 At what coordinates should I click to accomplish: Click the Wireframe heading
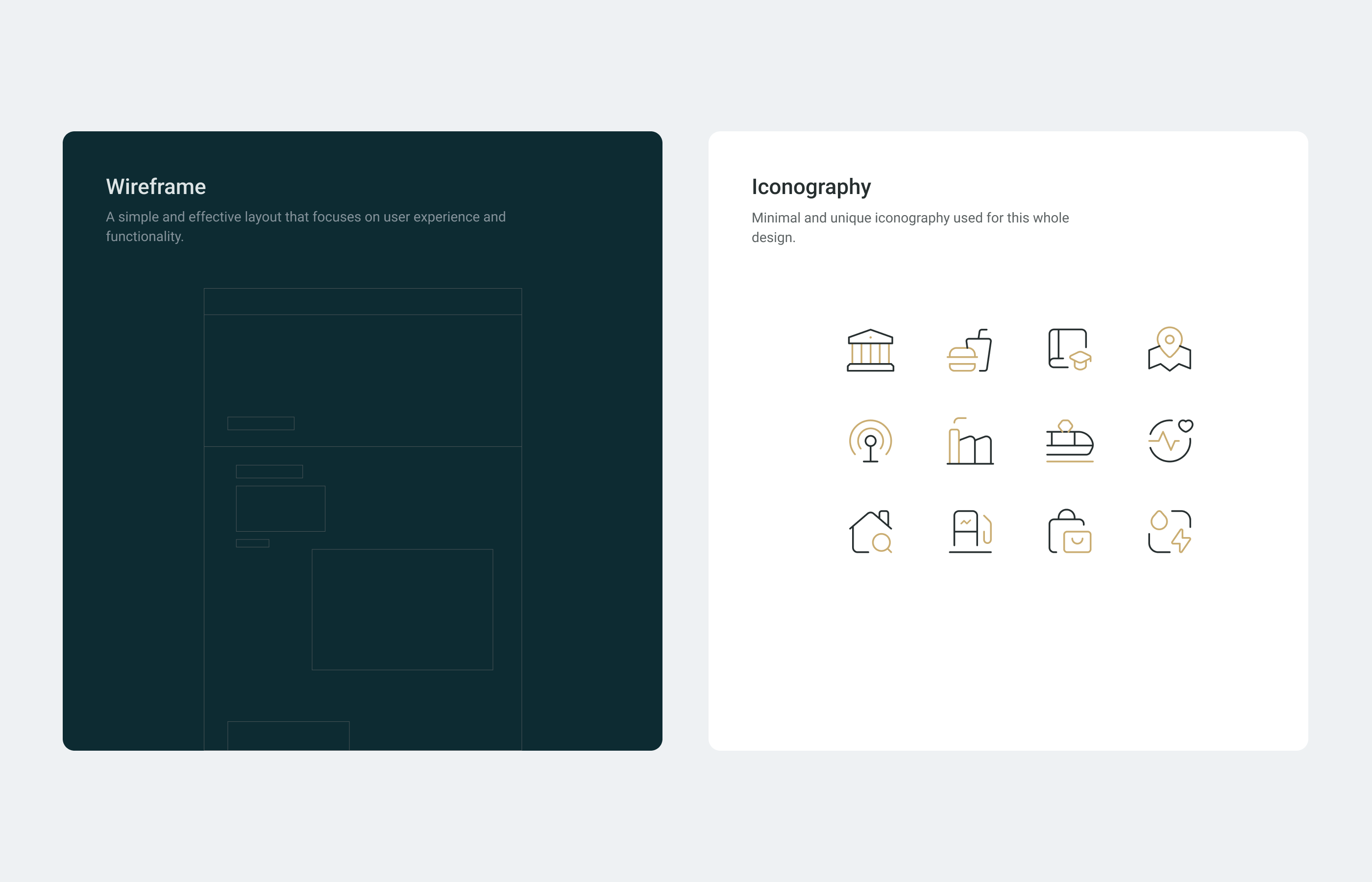(156, 187)
